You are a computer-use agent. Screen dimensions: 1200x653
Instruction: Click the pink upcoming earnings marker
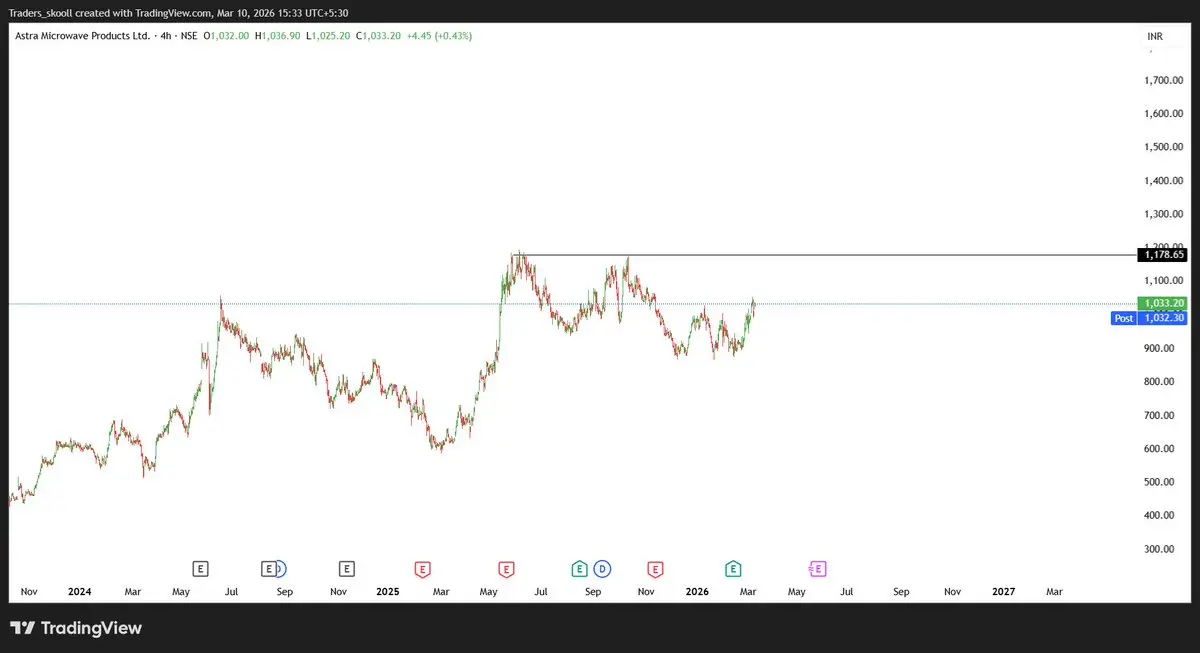point(817,569)
